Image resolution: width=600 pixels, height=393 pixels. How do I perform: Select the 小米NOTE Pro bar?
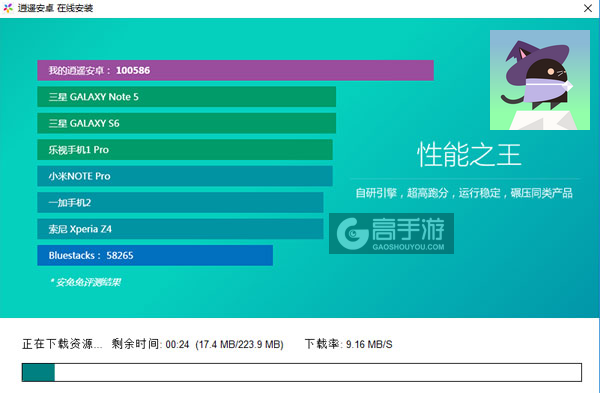point(185,176)
